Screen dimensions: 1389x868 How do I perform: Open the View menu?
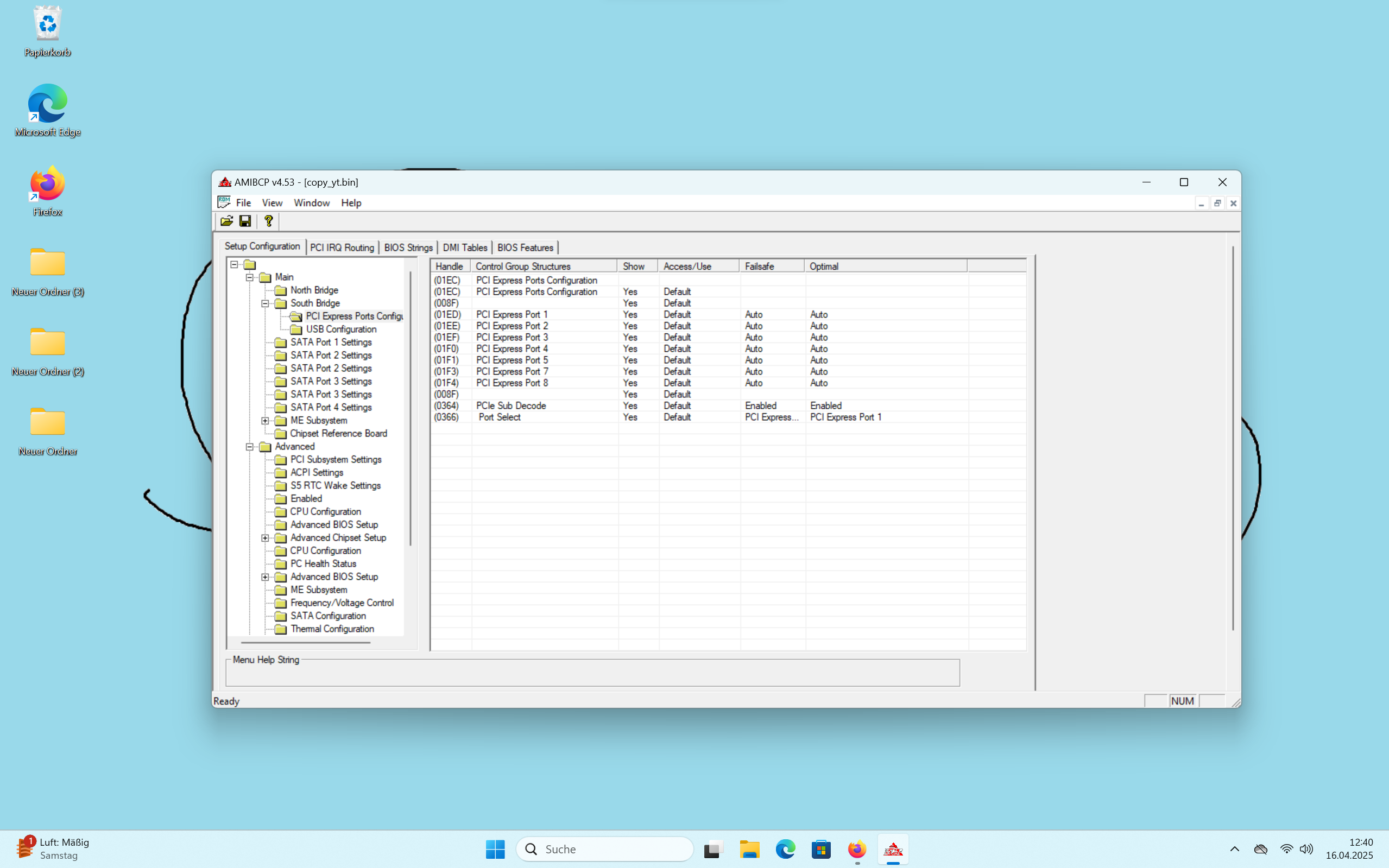pos(272,202)
